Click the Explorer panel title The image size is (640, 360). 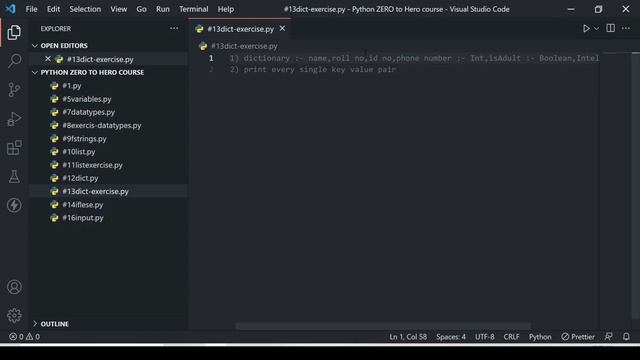tap(56, 29)
